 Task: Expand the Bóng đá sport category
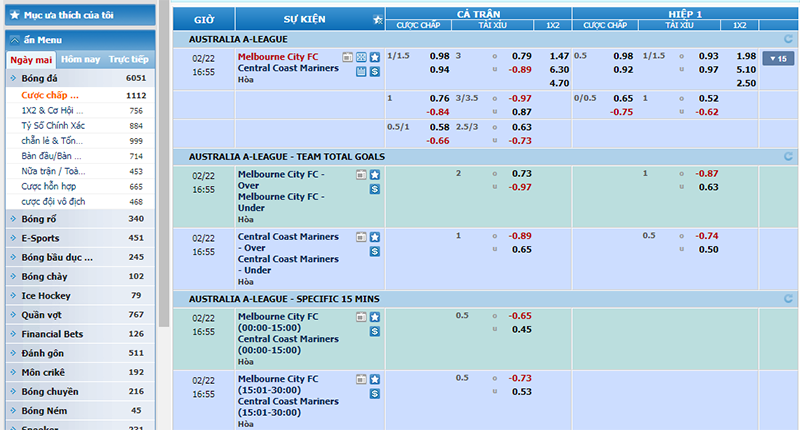coord(80,78)
